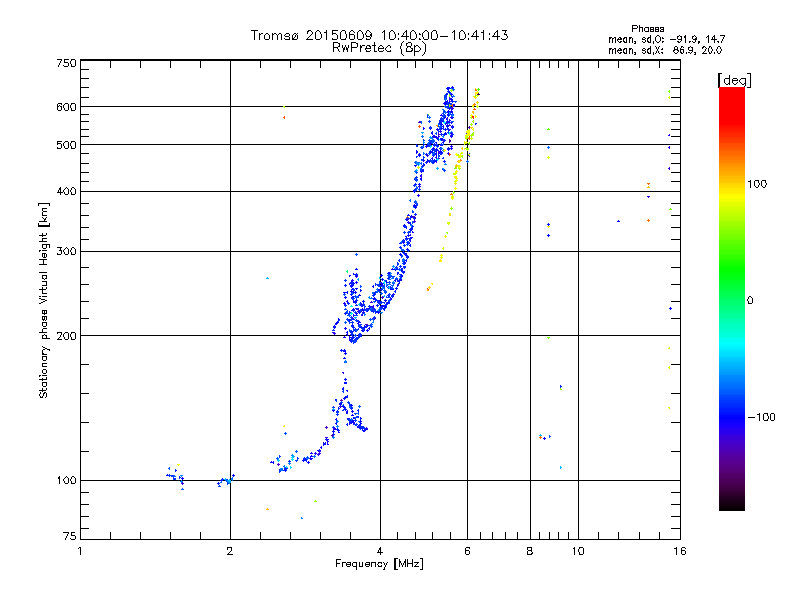Click the y-axis label '200'
This screenshot has width=800, height=600.
pos(66,336)
